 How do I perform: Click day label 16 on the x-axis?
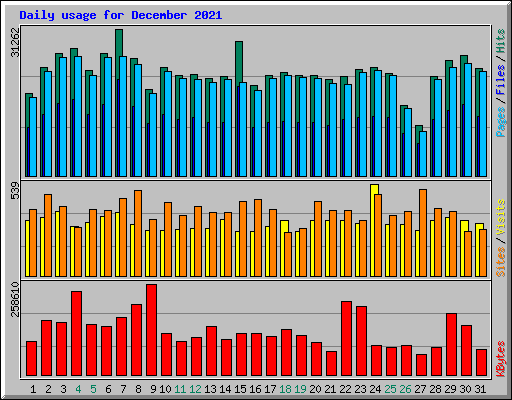(255, 389)
